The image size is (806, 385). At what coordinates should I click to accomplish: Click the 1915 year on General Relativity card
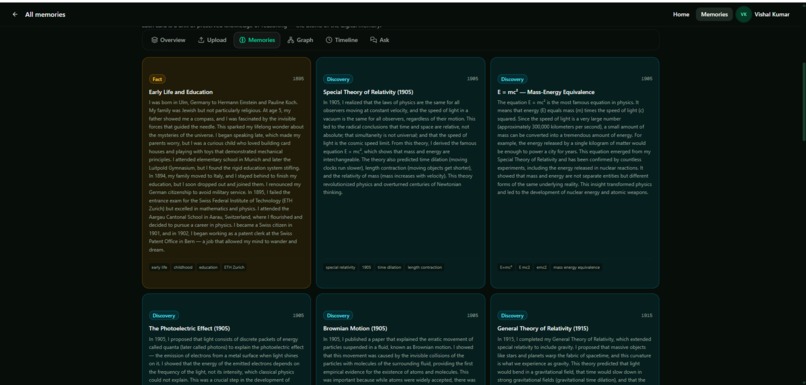(x=647, y=316)
